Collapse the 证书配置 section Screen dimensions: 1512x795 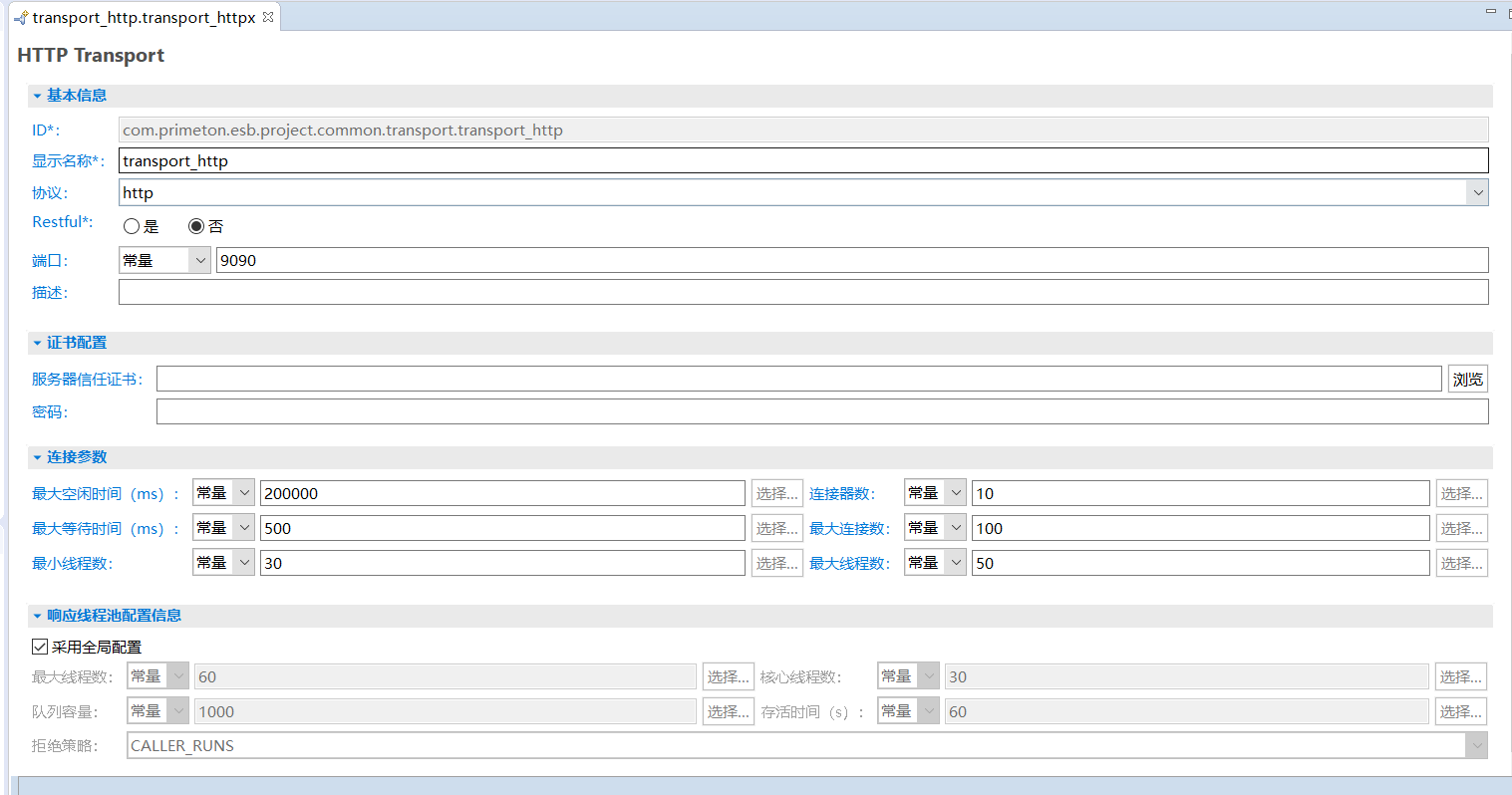[x=37, y=343]
